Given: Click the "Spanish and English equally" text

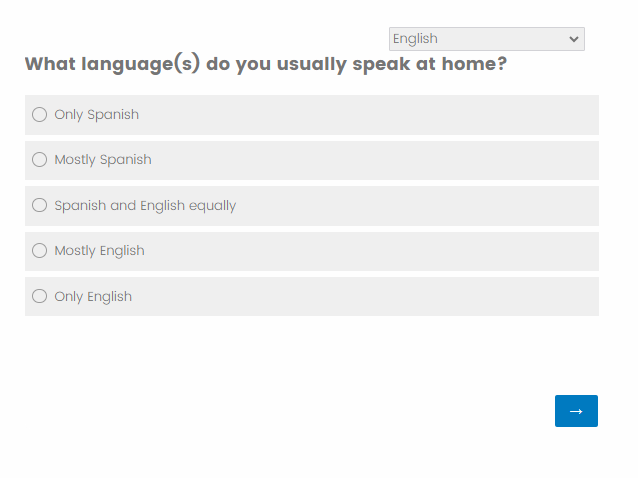Looking at the screenshot, I should [x=145, y=206].
